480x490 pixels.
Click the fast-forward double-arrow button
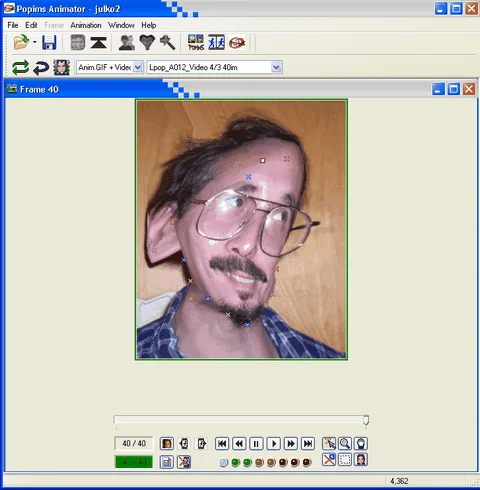(291, 444)
